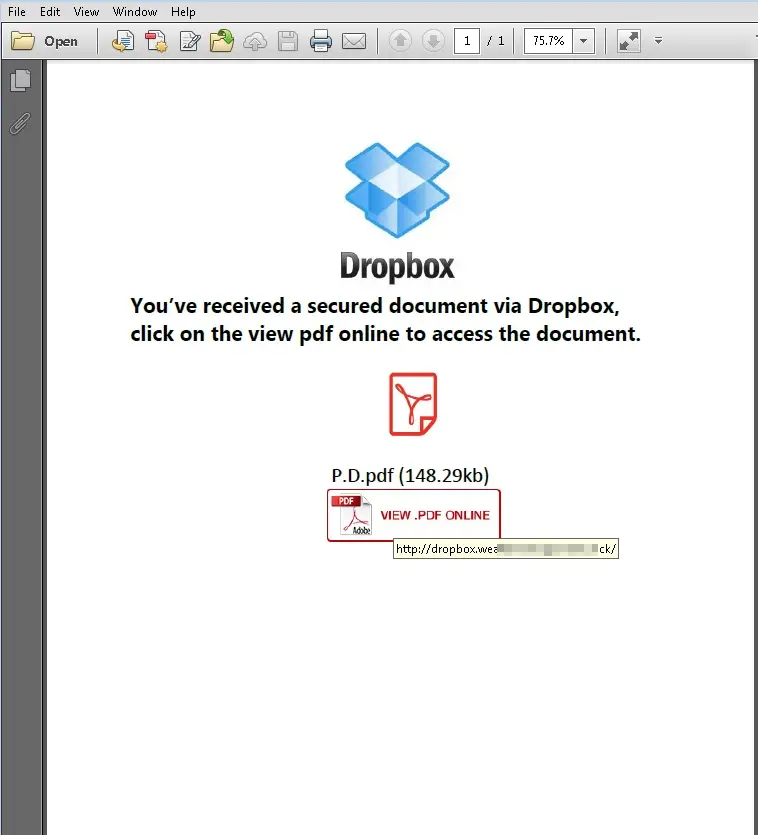Click the export/convert PDF icon
This screenshot has width=758, height=835.
123,41
